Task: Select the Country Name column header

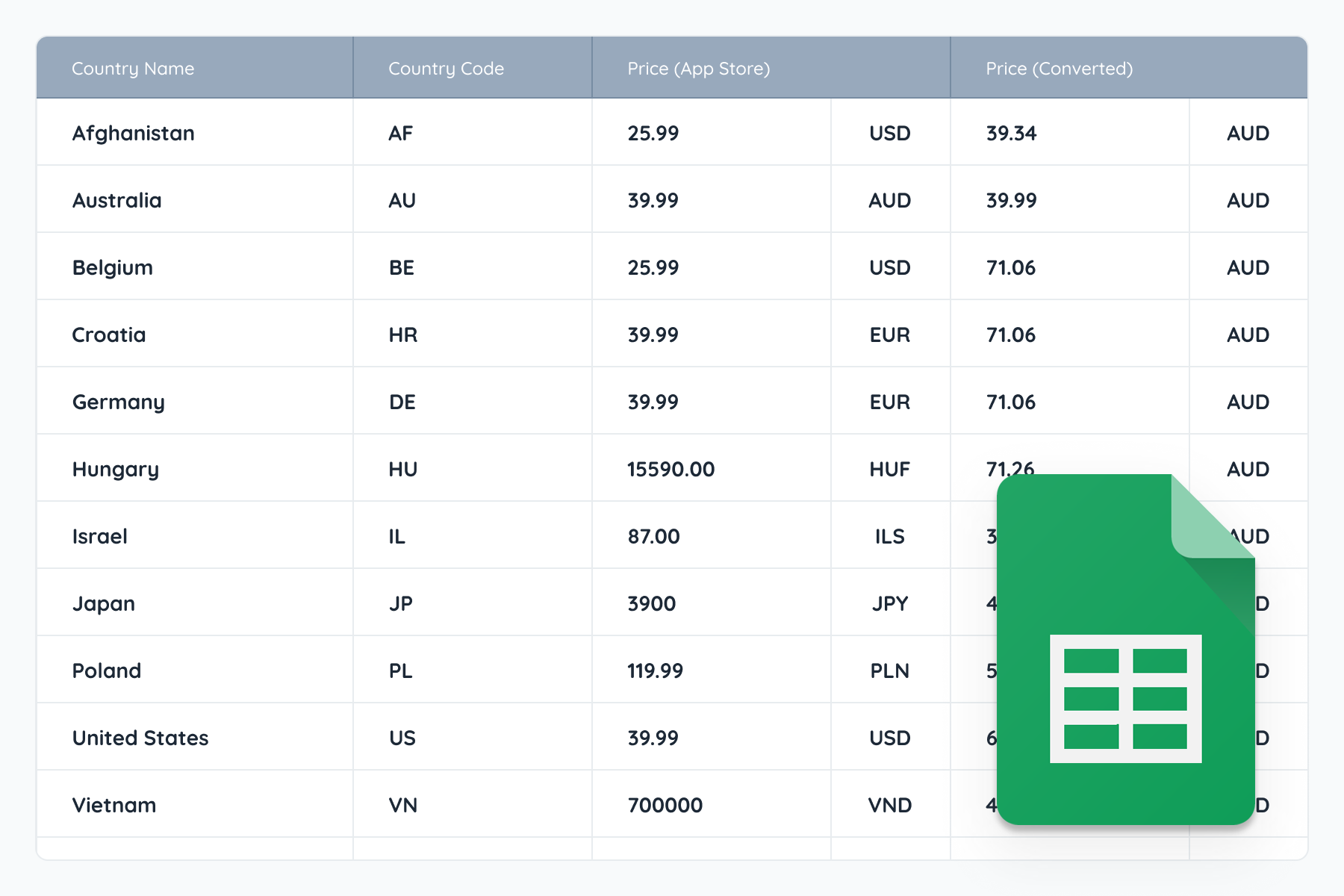Action: (133, 69)
